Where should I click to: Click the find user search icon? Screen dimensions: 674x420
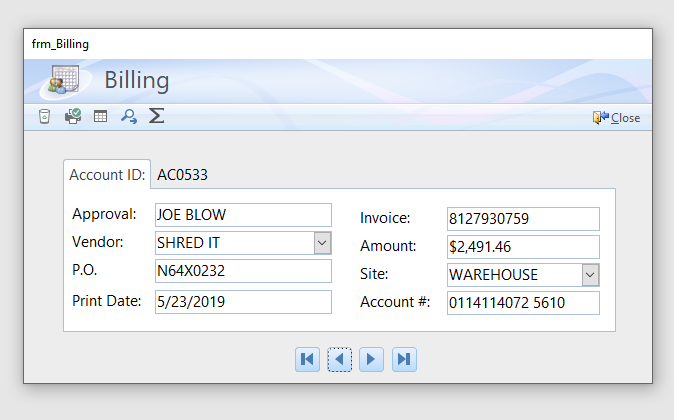click(x=128, y=117)
